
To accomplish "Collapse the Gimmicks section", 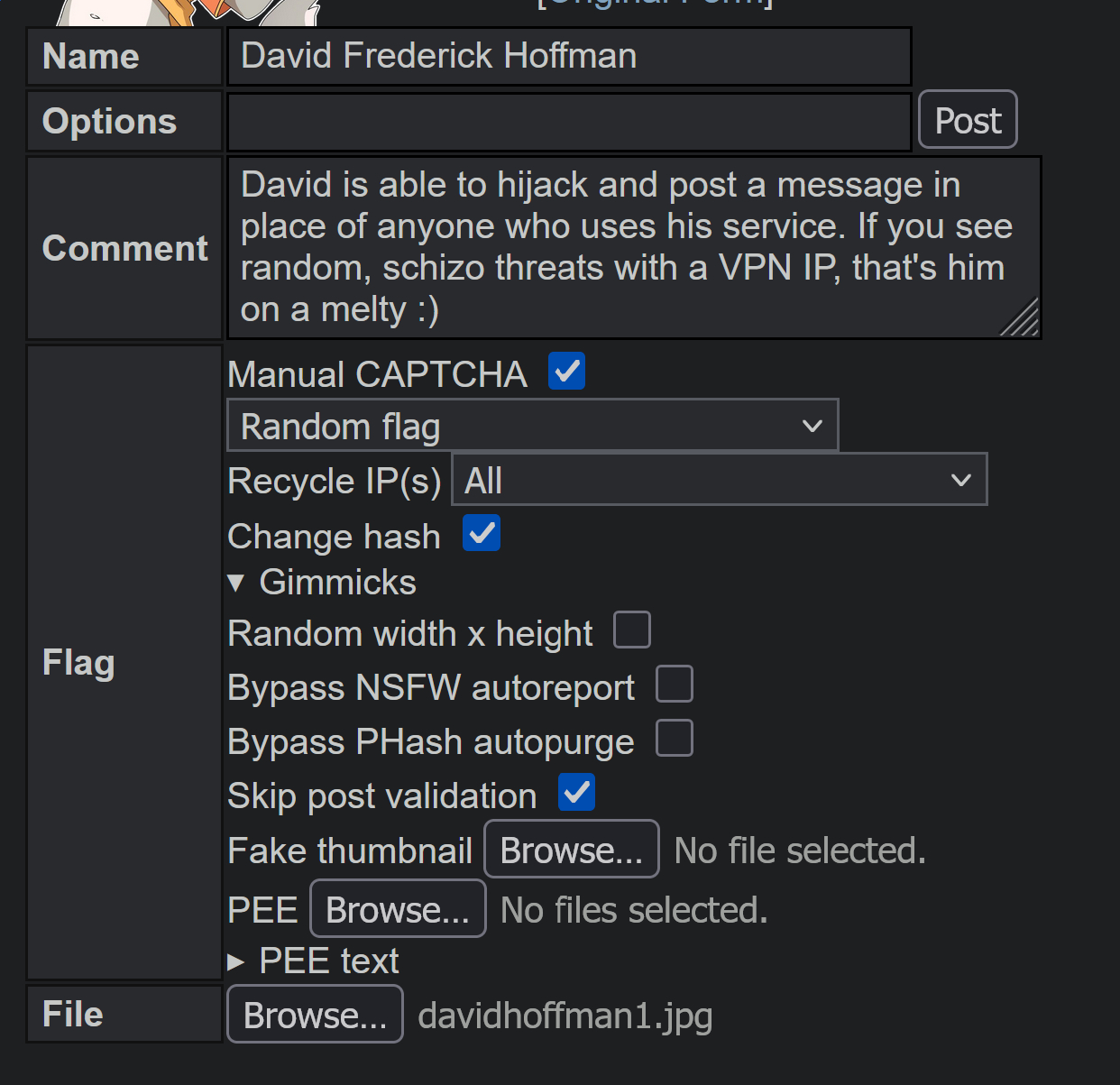I will pyautogui.click(x=323, y=583).
